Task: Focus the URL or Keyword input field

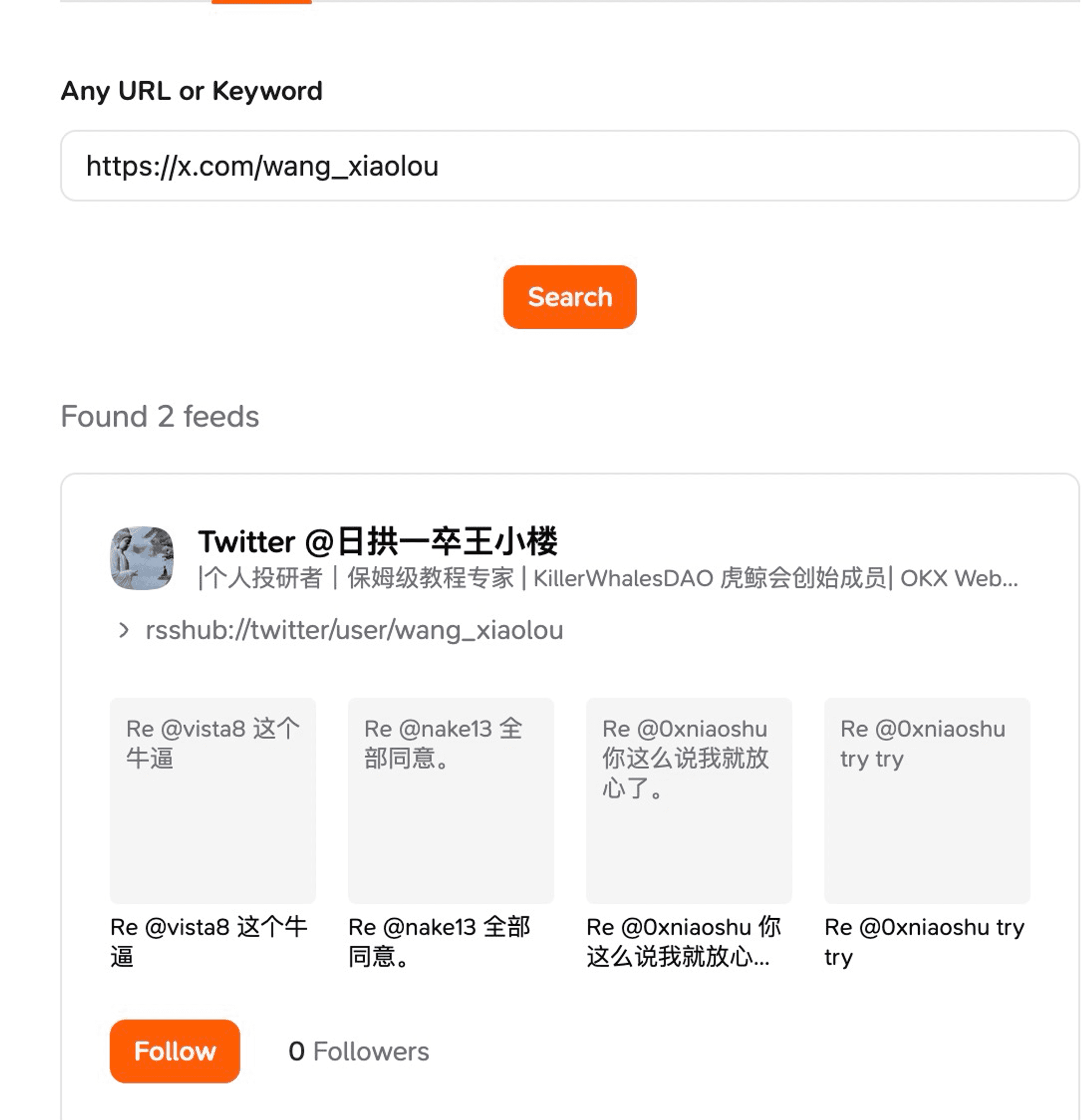Action: point(570,166)
